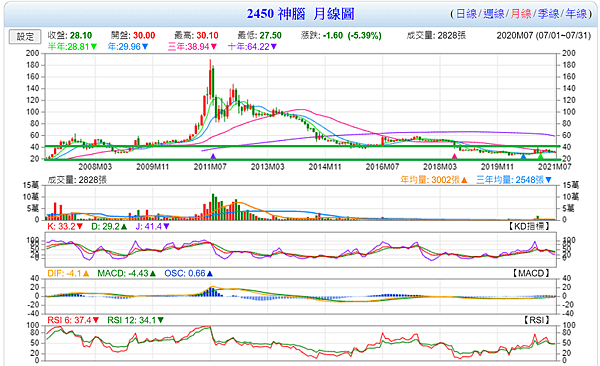Screen dimensions: 600x366
Task: Click the blue triangle marker on price axis
Action: coord(523,156)
